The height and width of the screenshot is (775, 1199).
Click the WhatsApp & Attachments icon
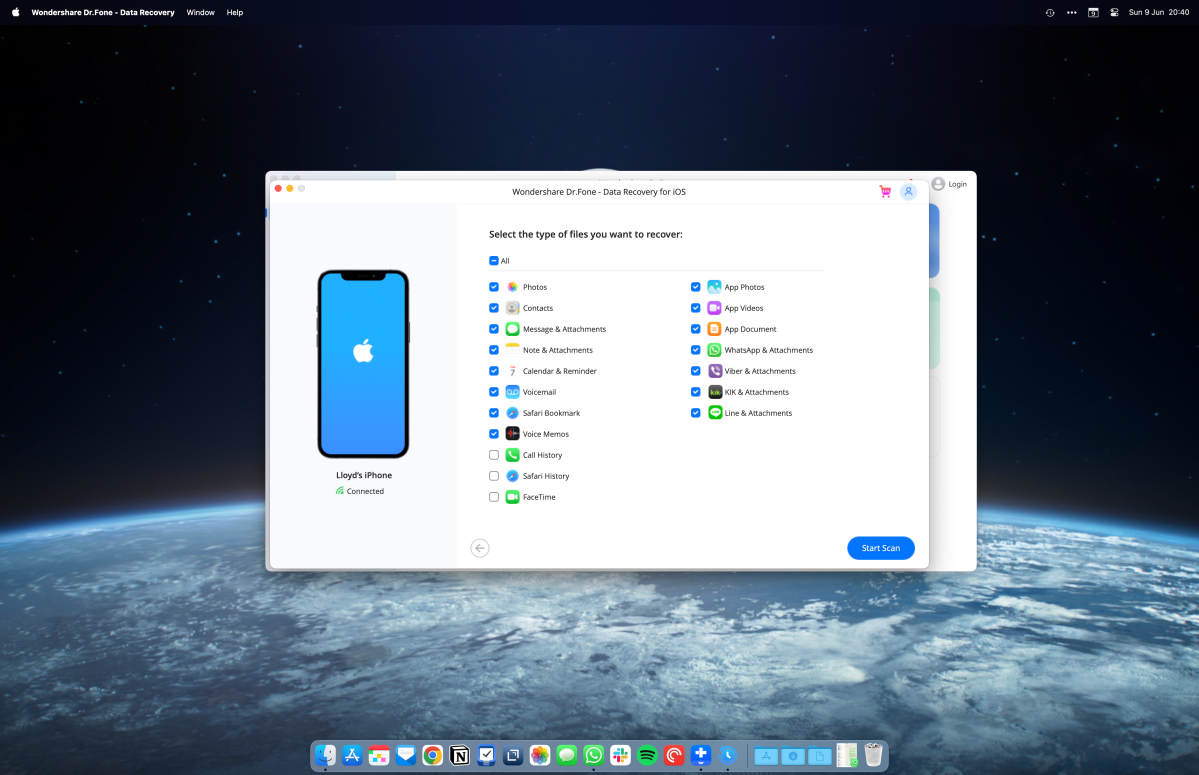click(x=713, y=350)
